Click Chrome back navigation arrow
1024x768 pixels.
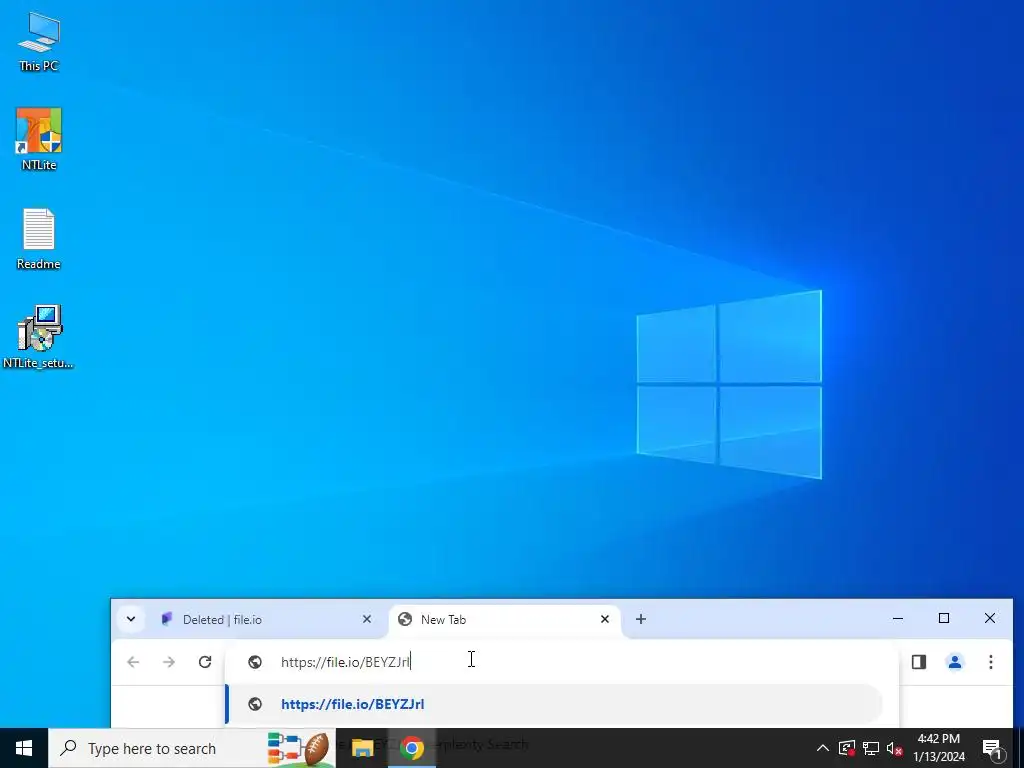(133, 662)
